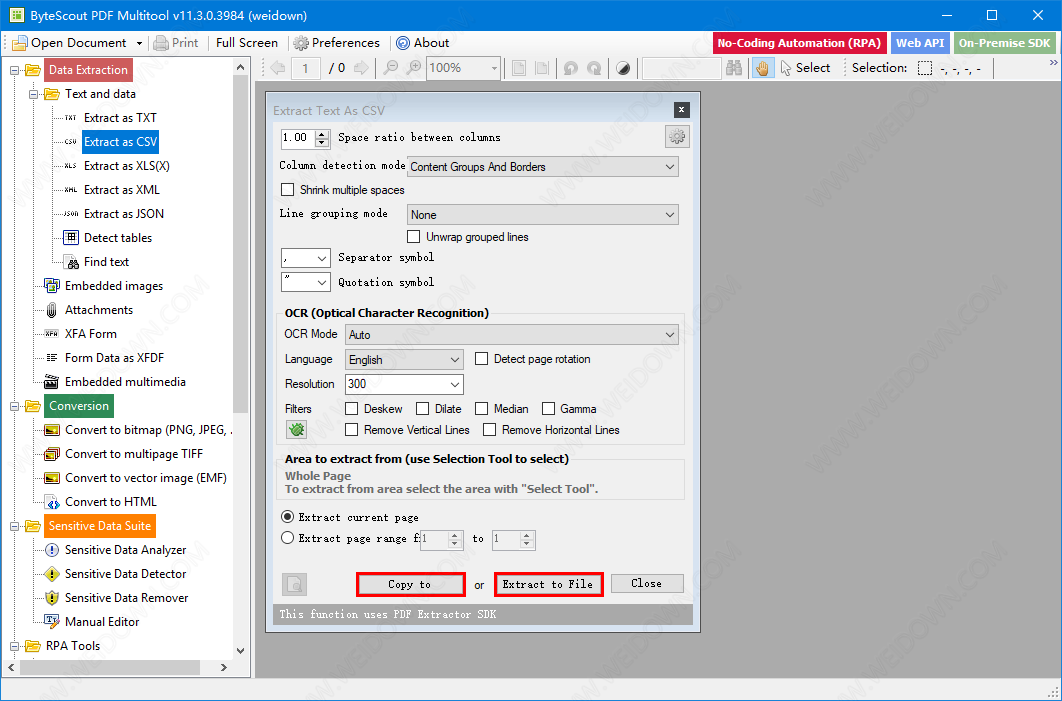Launch Sensitive Data Remover
Screen dimensions: 1062x701
(x=127, y=598)
